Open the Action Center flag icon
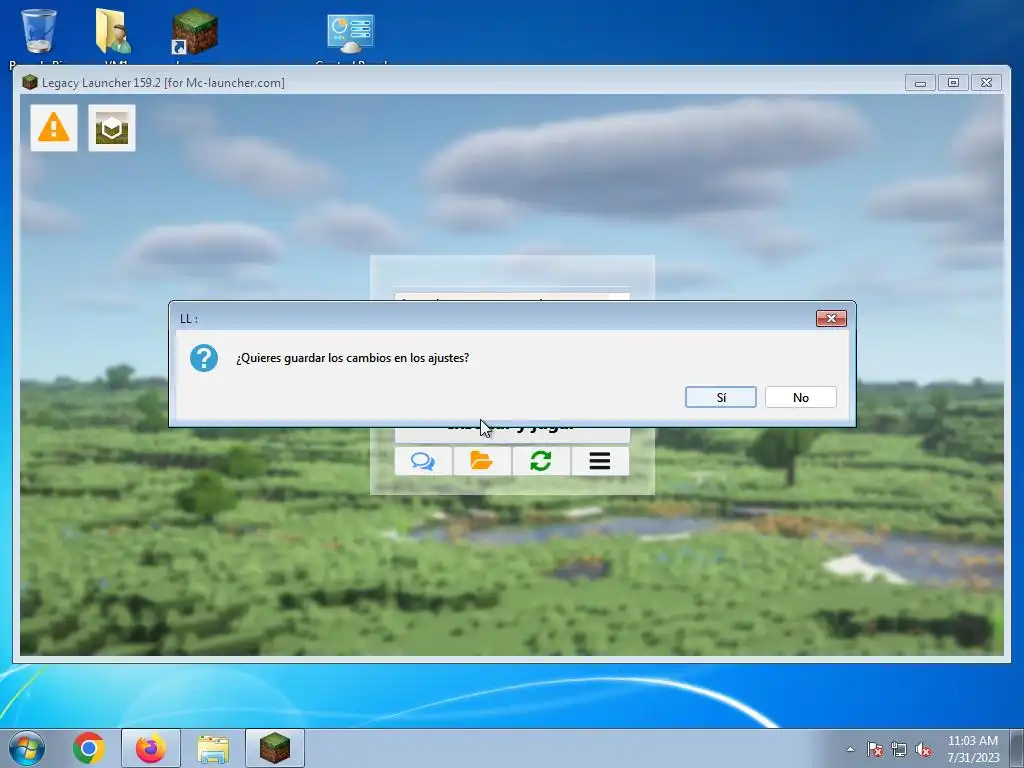 874,749
